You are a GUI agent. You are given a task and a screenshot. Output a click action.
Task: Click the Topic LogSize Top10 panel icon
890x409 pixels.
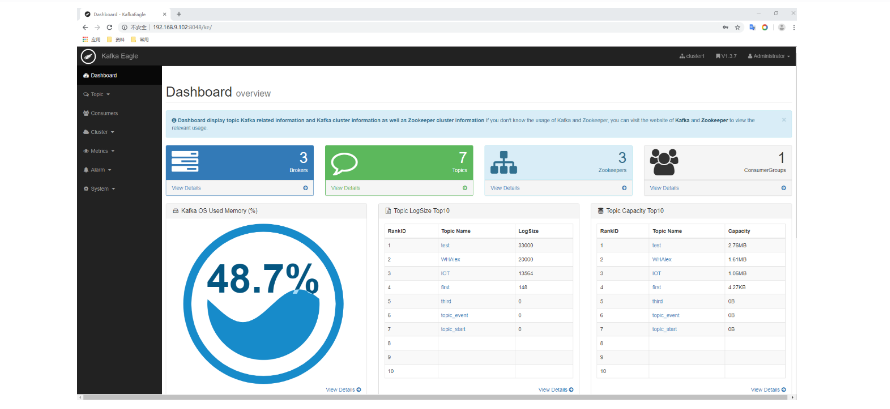tap(388, 210)
